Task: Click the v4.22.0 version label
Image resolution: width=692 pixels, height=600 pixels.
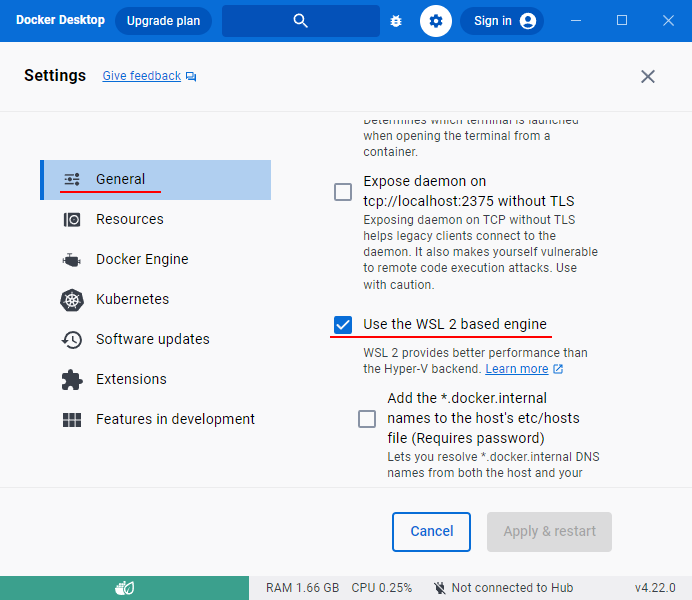Action: [x=655, y=588]
